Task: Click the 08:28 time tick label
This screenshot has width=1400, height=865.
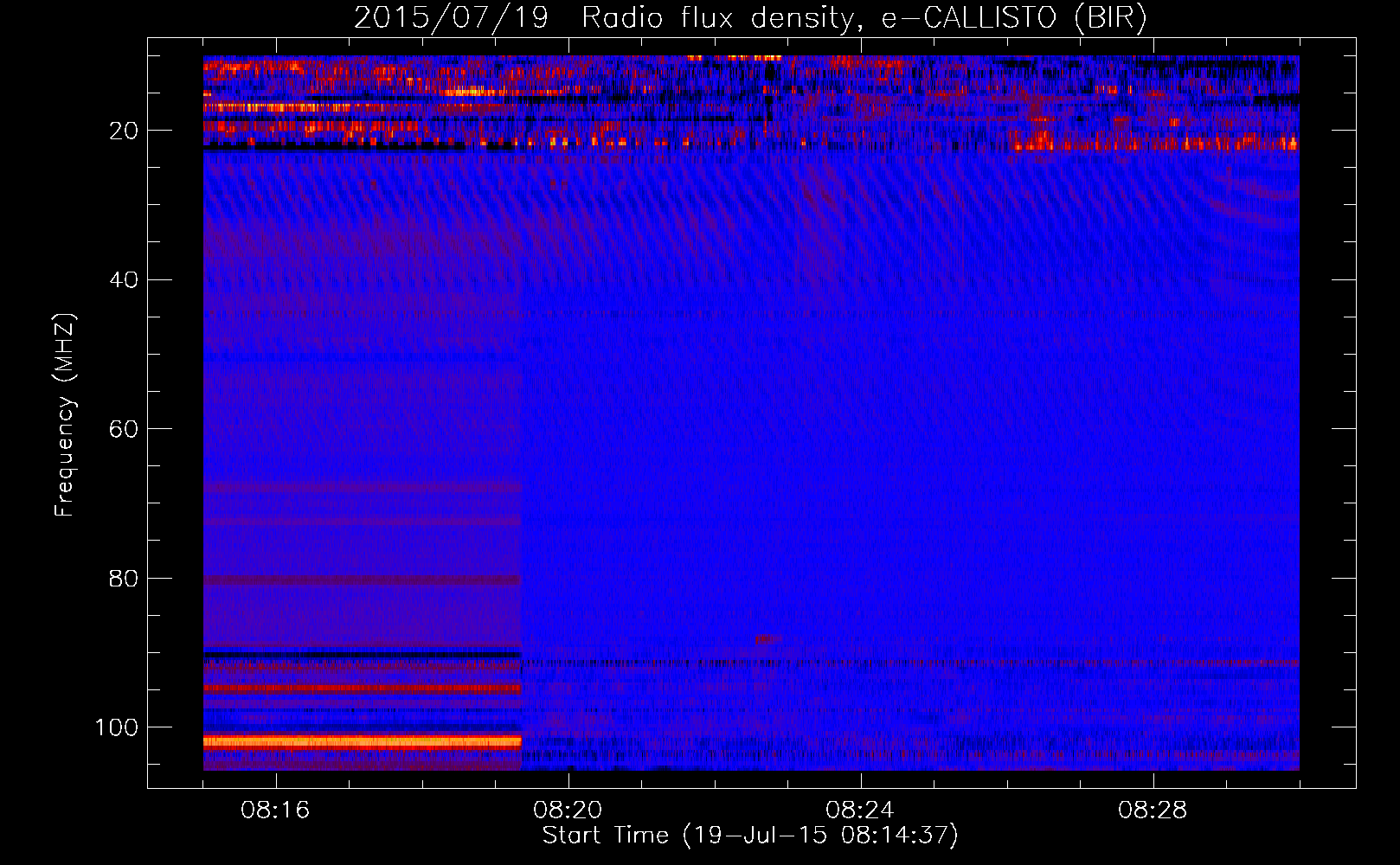Action: pos(1153,811)
